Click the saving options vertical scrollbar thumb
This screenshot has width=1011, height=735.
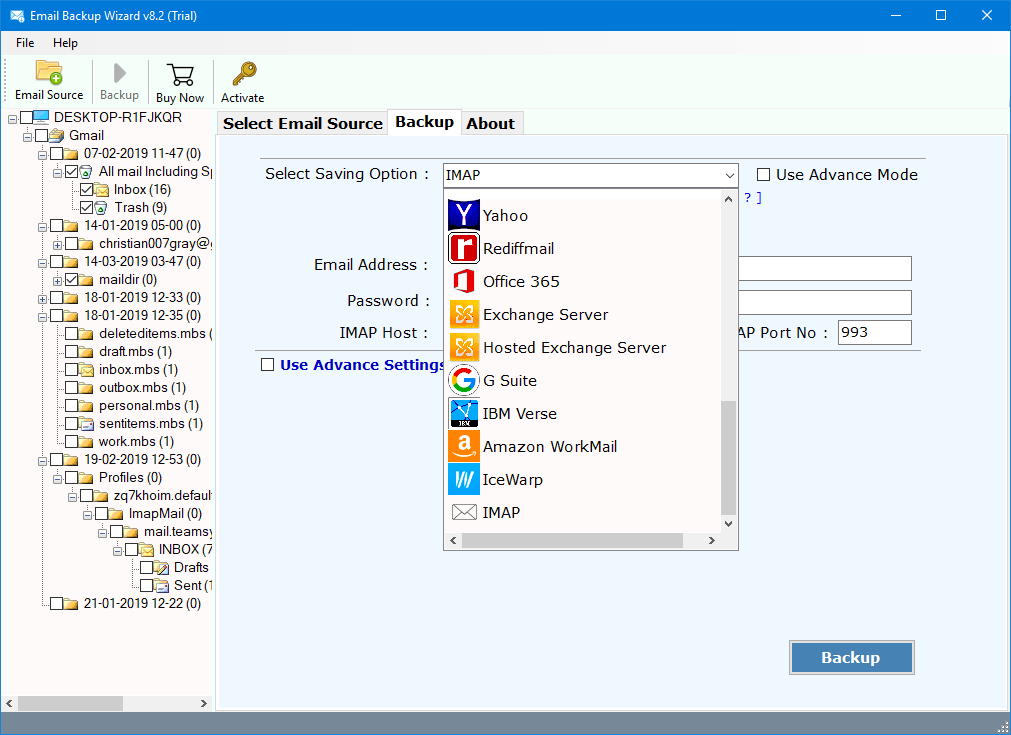(x=729, y=458)
